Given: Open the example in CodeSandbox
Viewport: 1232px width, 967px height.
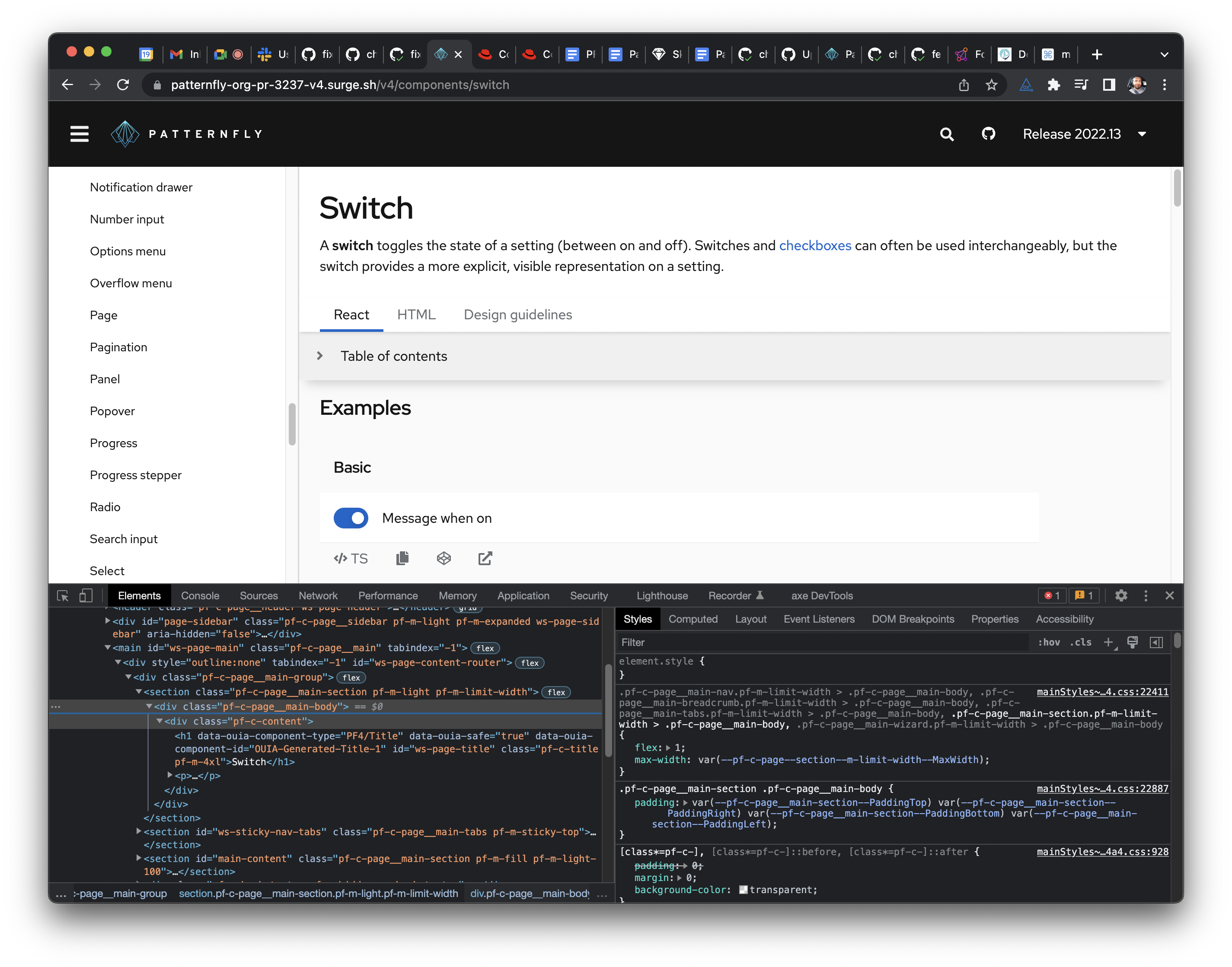Looking at the screenshot, I should coord(444,558).
